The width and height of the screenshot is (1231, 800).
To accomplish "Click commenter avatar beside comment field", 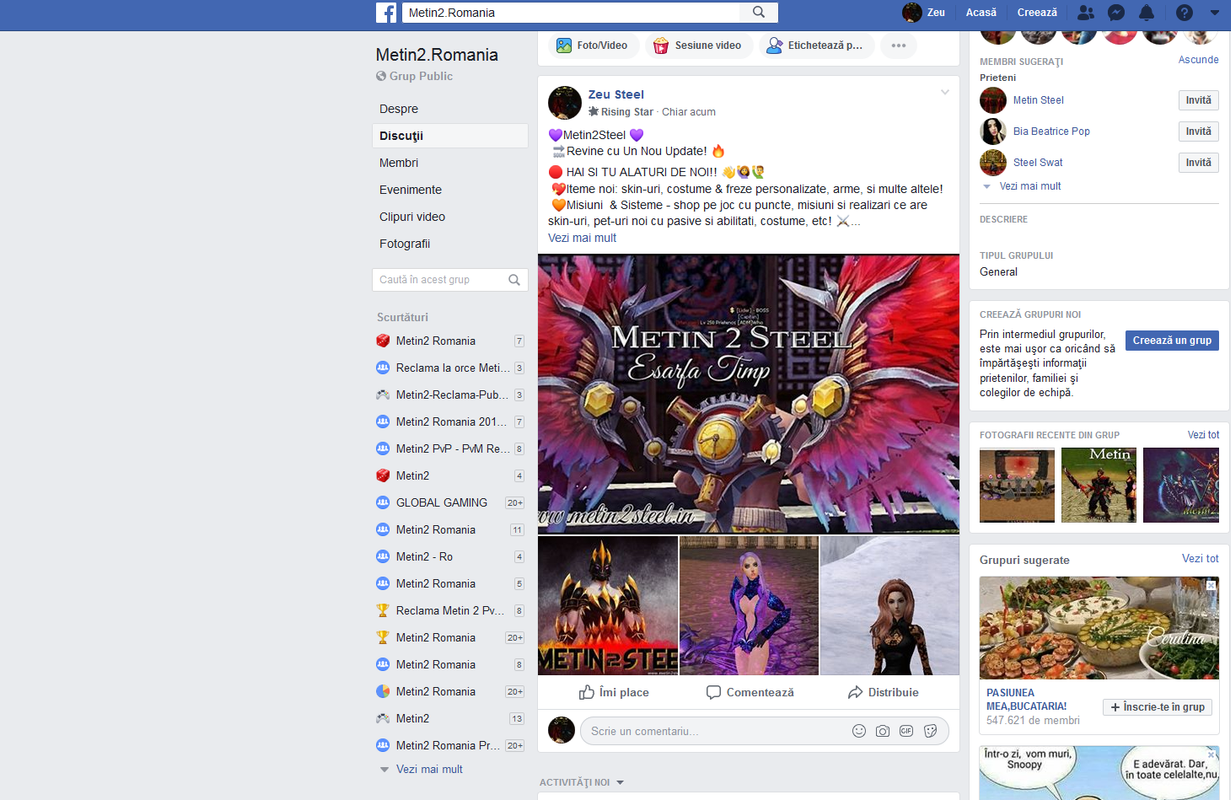I will (x=562, y=730).
